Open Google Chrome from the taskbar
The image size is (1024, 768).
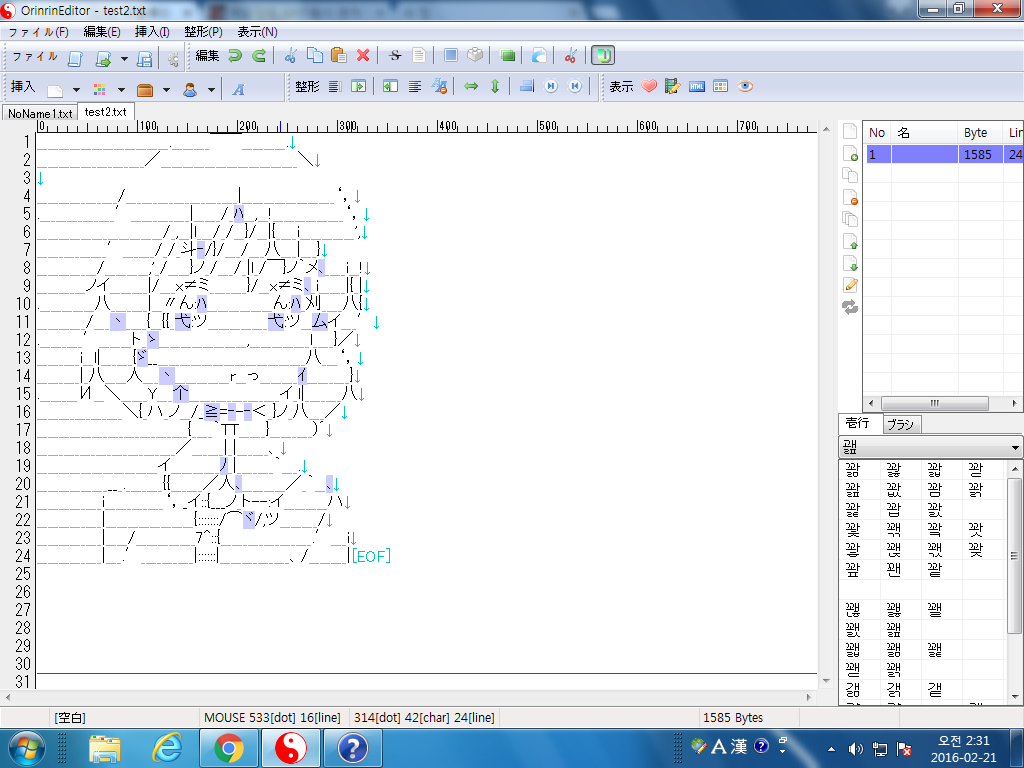pyautogui.click(x=228, y=747)
